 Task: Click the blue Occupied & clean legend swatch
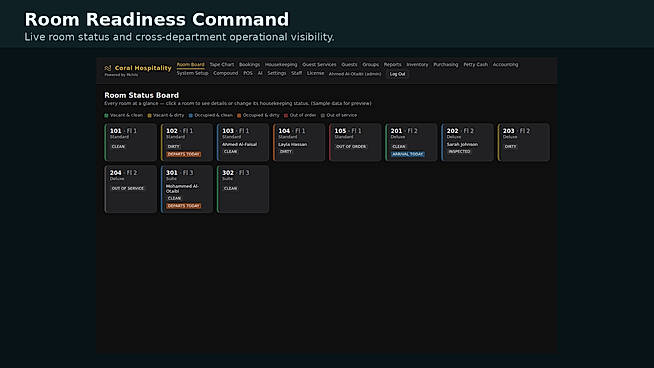click(x=191, y=116)
